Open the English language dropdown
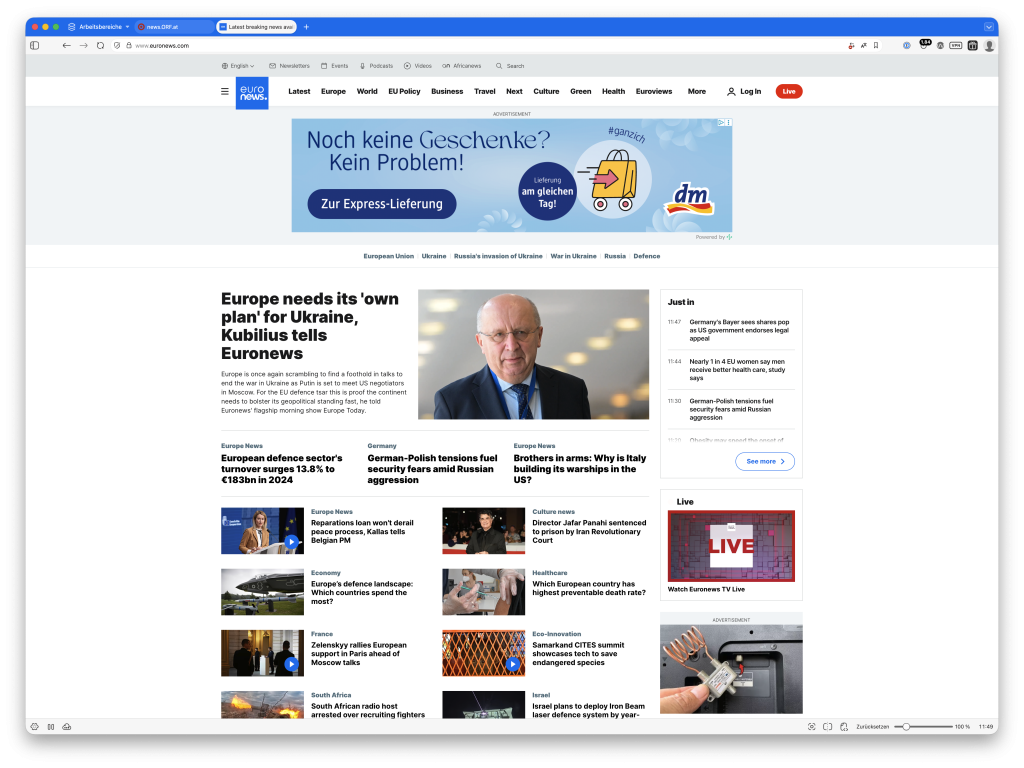Image resolution: width=1024 pixels, height=768 pixels. (x=238, y=65)
